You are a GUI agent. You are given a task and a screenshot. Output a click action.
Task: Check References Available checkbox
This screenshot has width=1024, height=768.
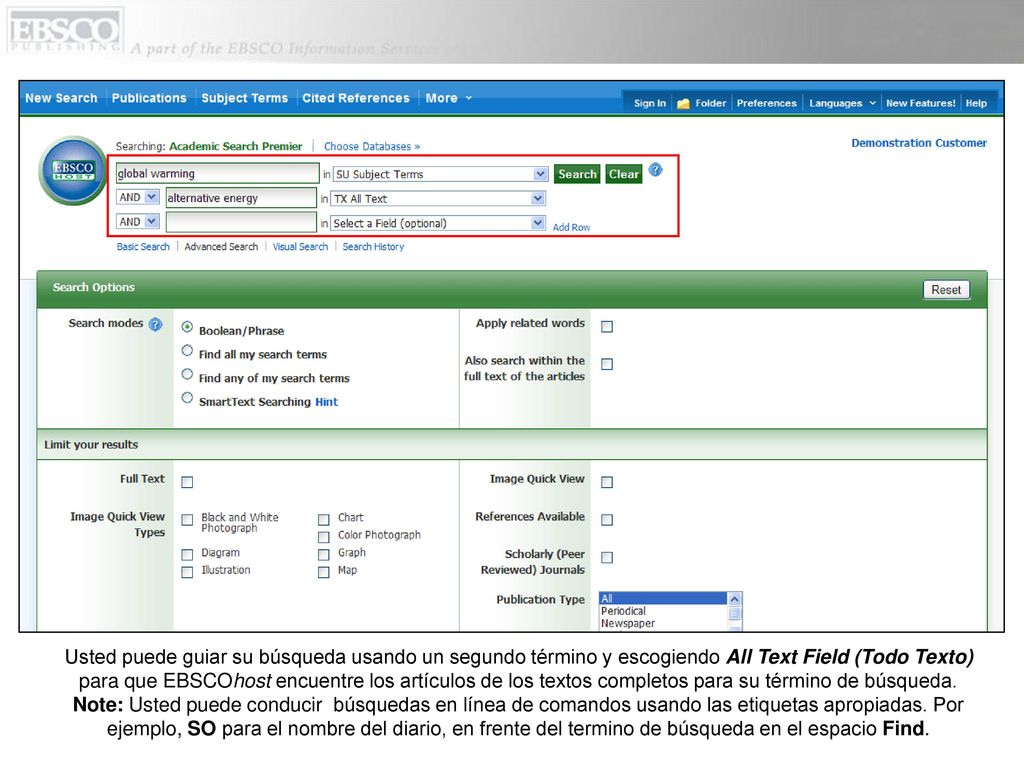[607, 520]
